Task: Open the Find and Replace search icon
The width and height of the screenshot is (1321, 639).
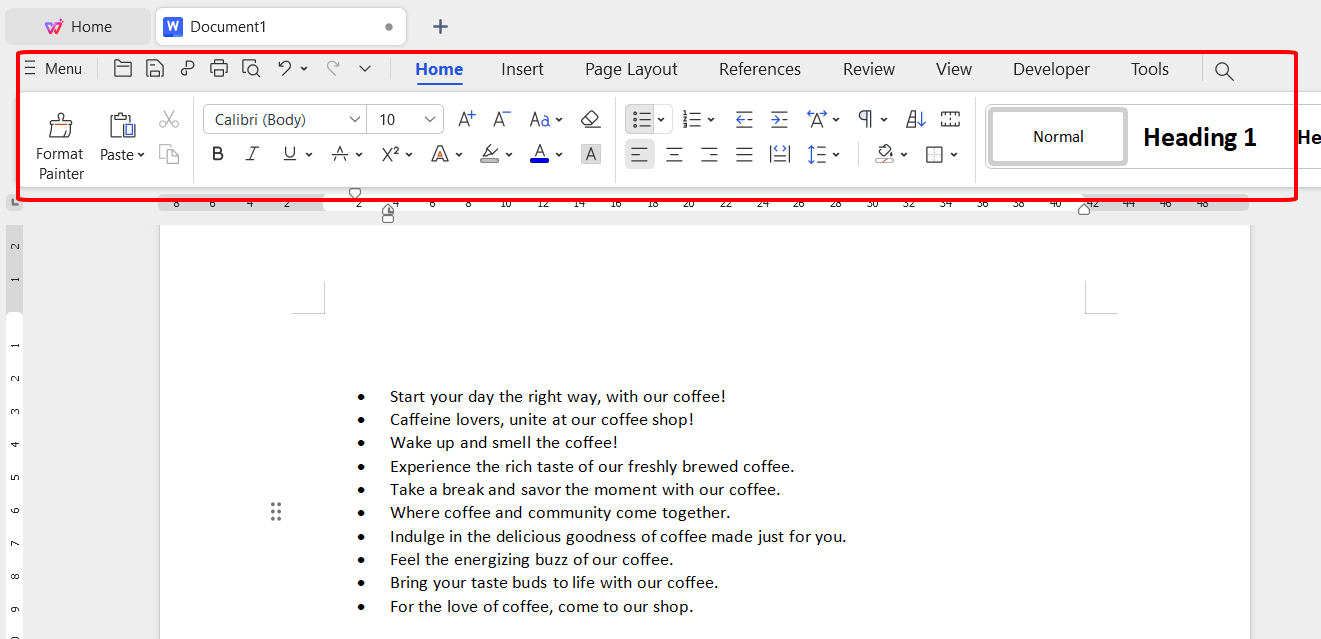Action: (x=1224, y=71)
